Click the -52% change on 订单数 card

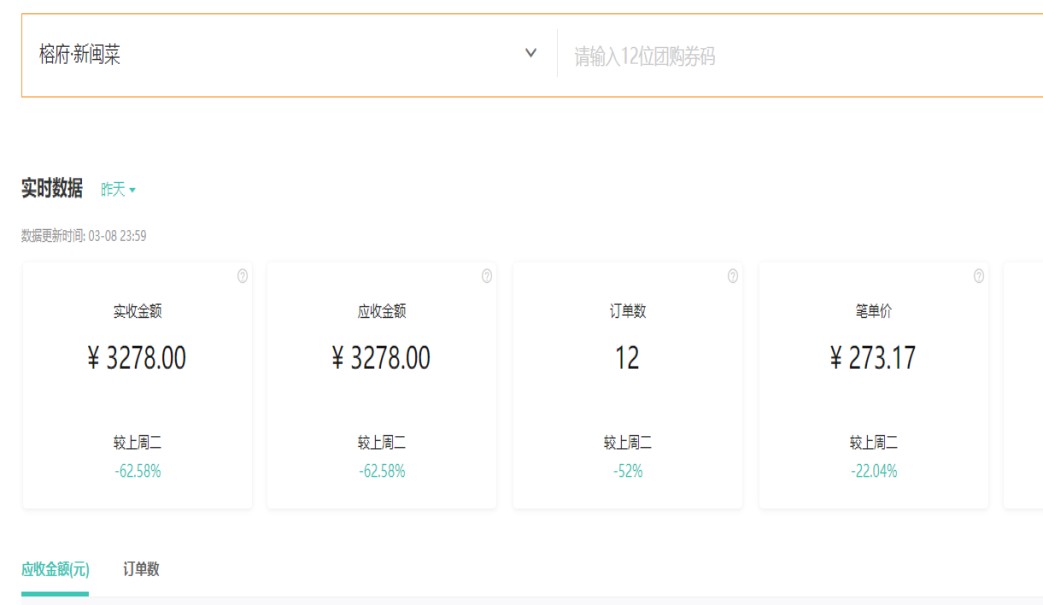pos(627,471)
